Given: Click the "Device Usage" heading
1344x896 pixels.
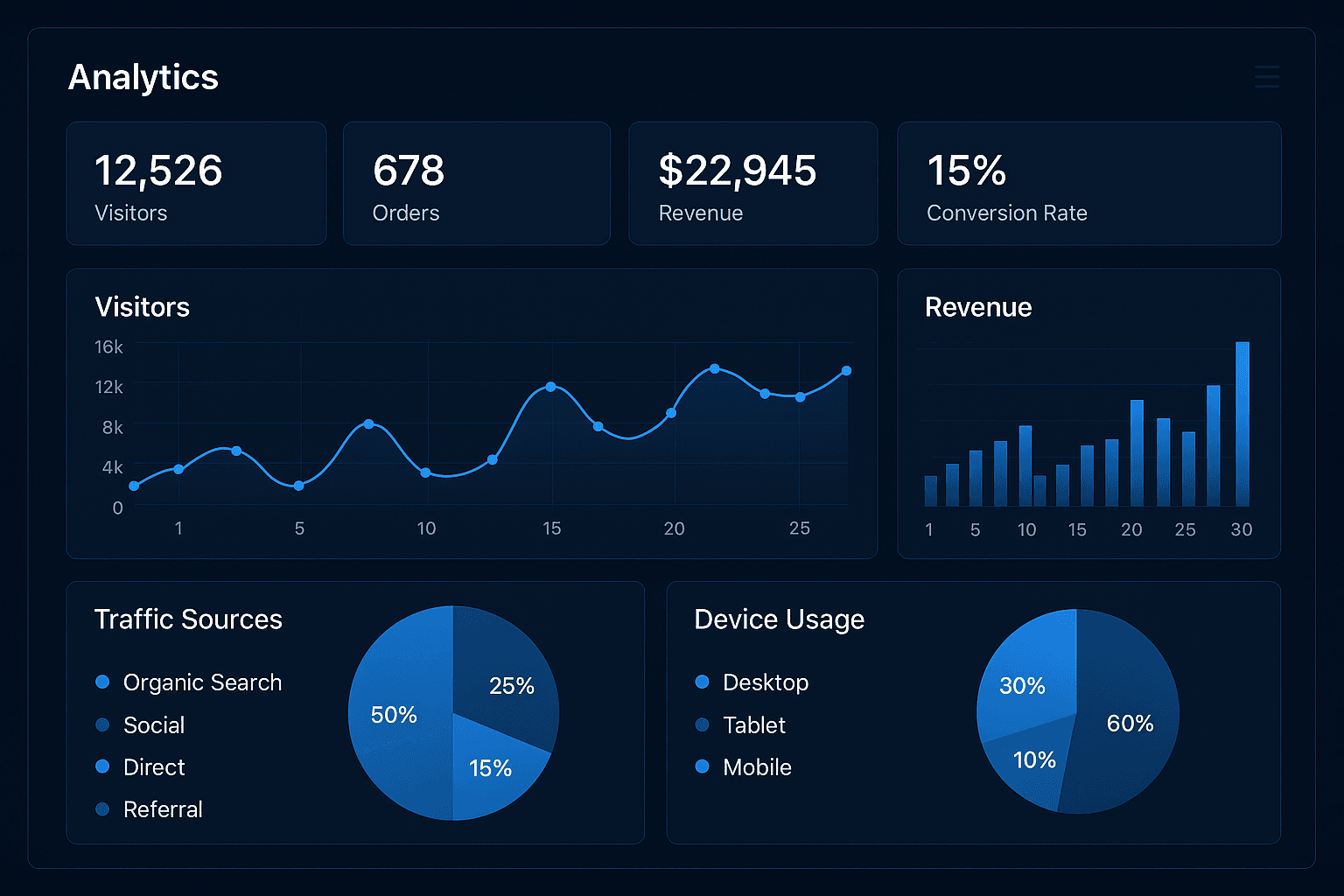Looking at the screenshot, I should (x=779, y=619).
